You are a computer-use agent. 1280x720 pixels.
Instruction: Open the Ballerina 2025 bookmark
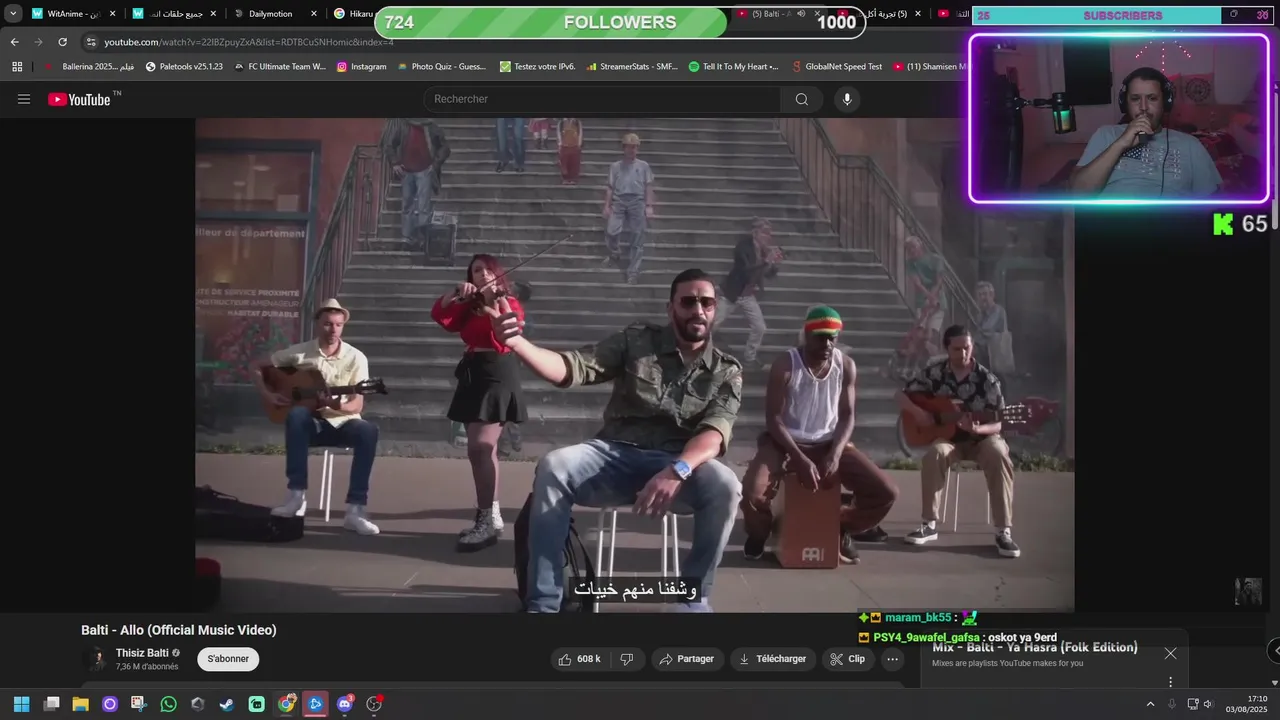pos(89,67)
